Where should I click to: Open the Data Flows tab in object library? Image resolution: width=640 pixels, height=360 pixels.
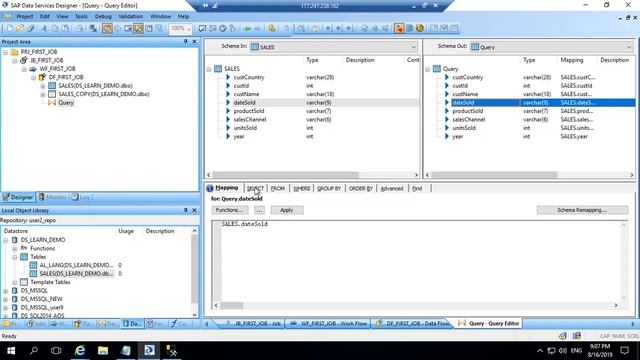coord(84,324)
